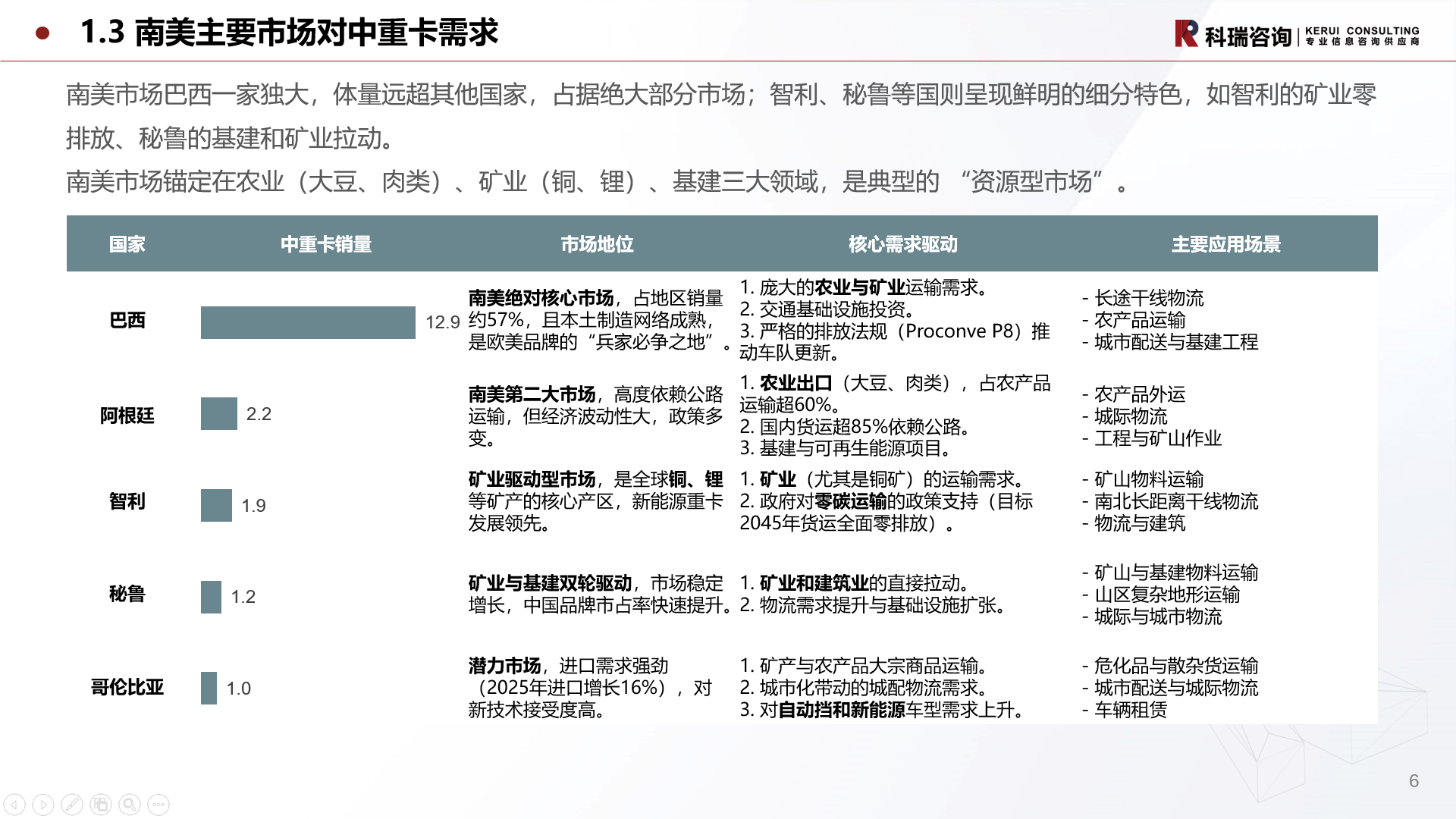
Task: Click the 智利 bar in the chart
Action: [216, 505]
